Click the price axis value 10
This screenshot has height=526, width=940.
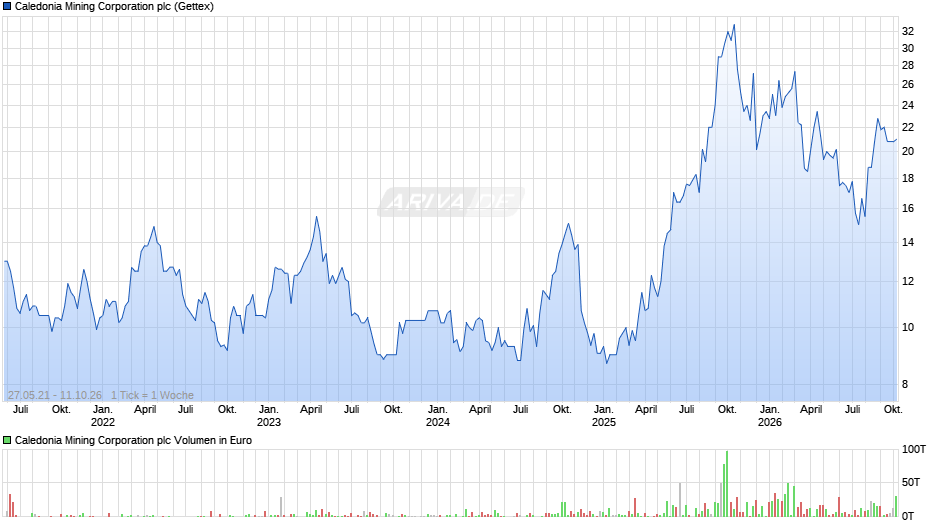(908, 327)
